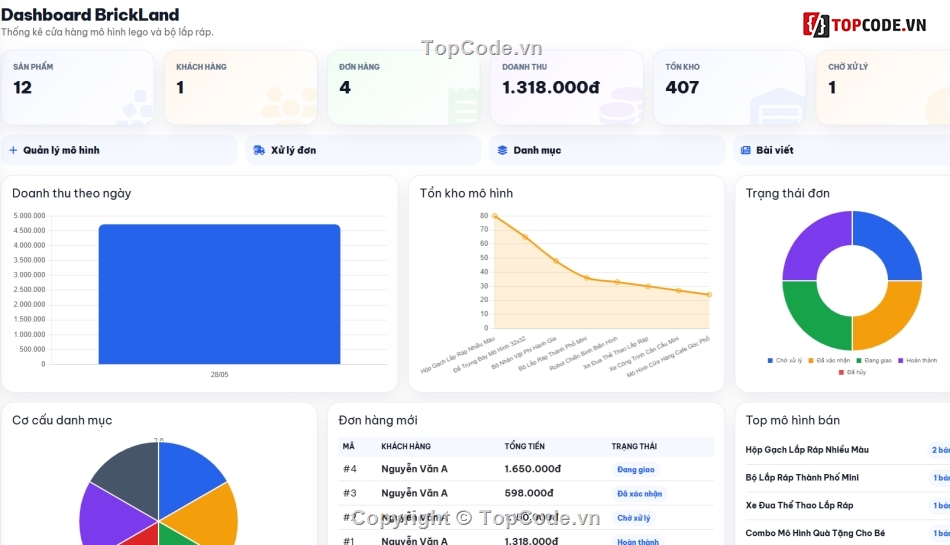This screenshot has width=950, height=545.
Task: Open the Đơn hàng stat card showing 4
Action: (x=404, y=87)
